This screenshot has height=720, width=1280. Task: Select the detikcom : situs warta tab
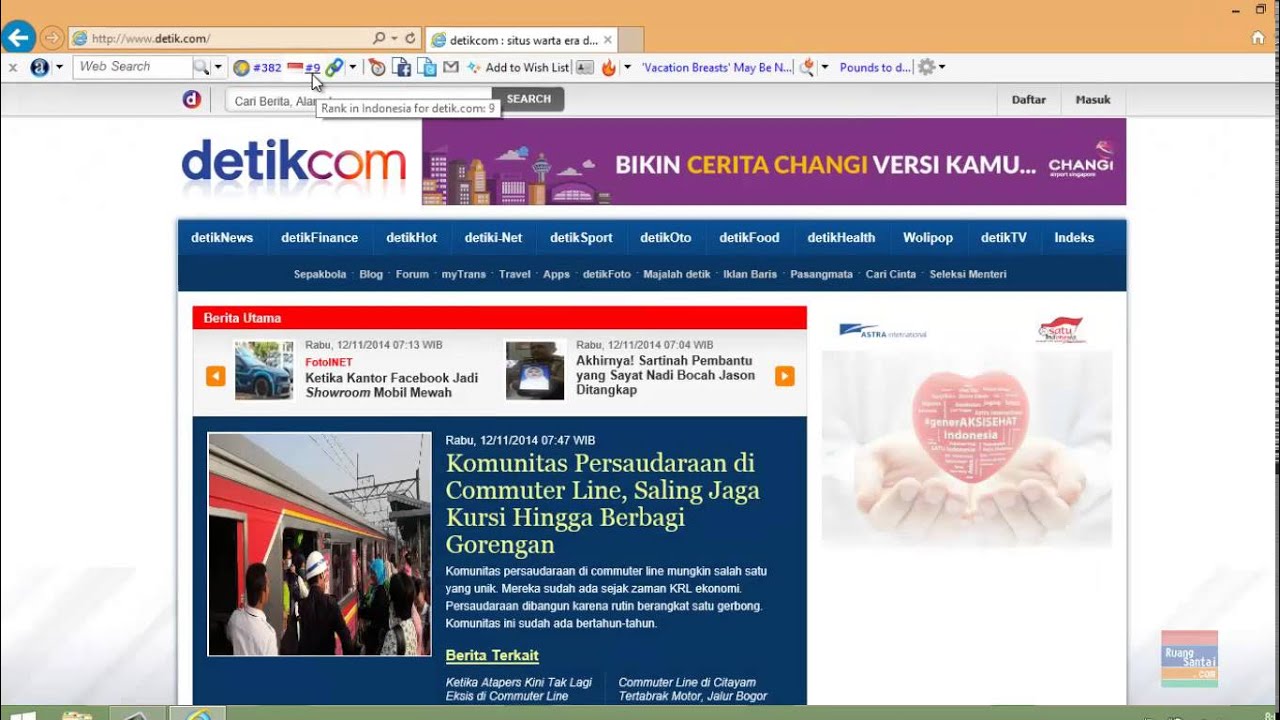pos(522,40)
